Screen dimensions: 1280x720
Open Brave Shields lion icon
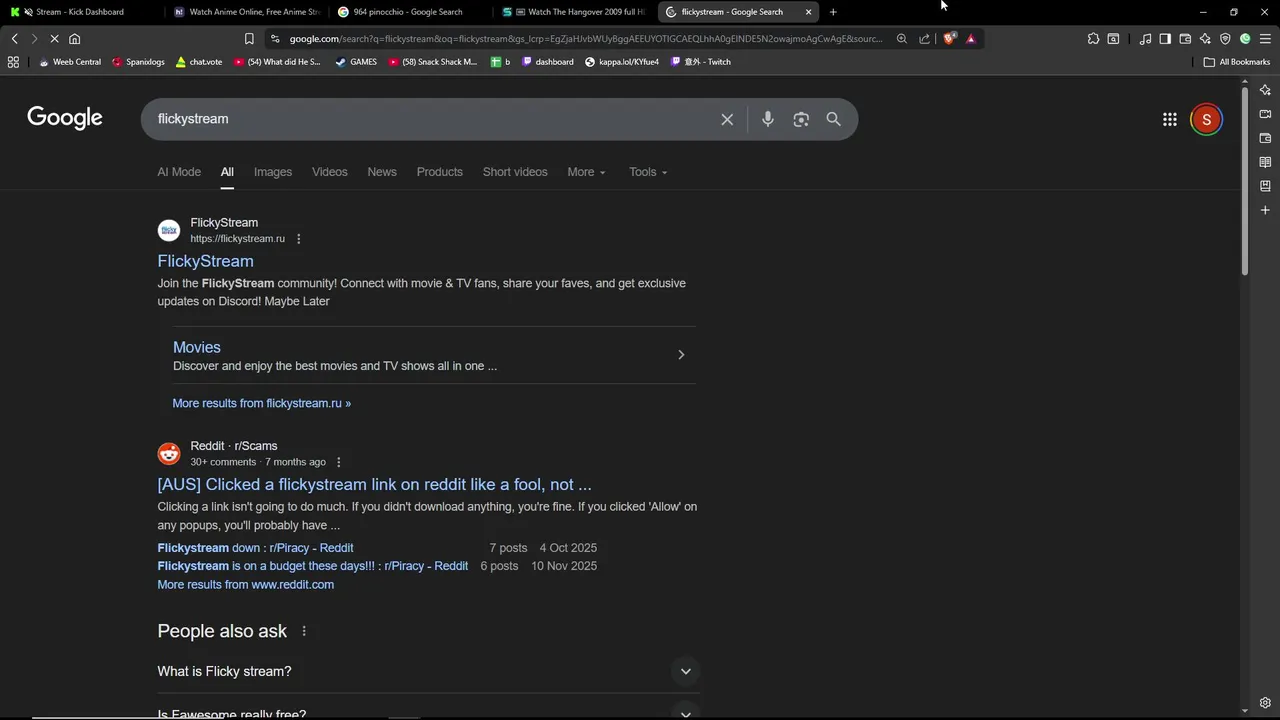(x=949, y=39)
